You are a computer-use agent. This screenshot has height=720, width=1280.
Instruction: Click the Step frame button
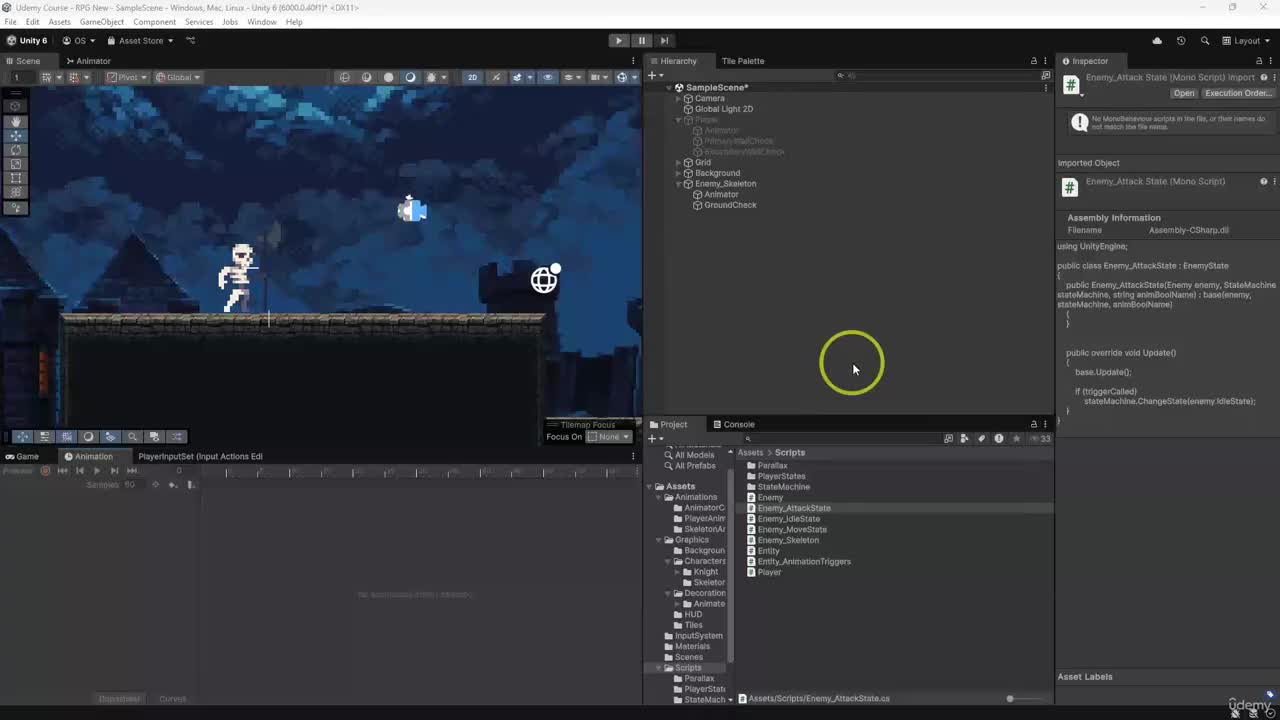click(664, 41)
